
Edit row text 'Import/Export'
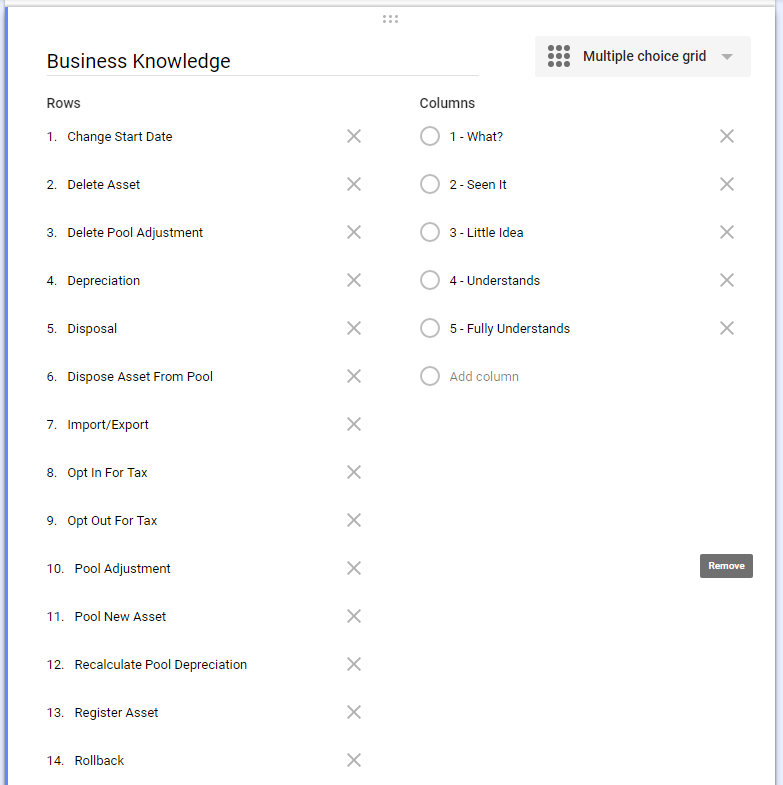(108, 425)
